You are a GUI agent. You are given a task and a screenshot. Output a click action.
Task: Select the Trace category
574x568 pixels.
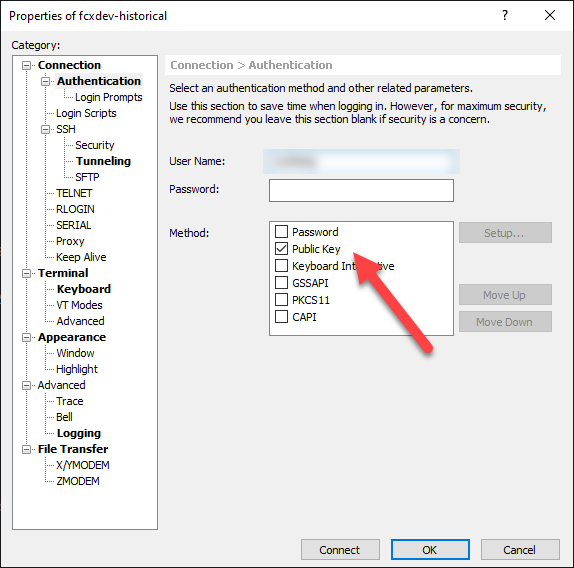click(x=70, y=401)
